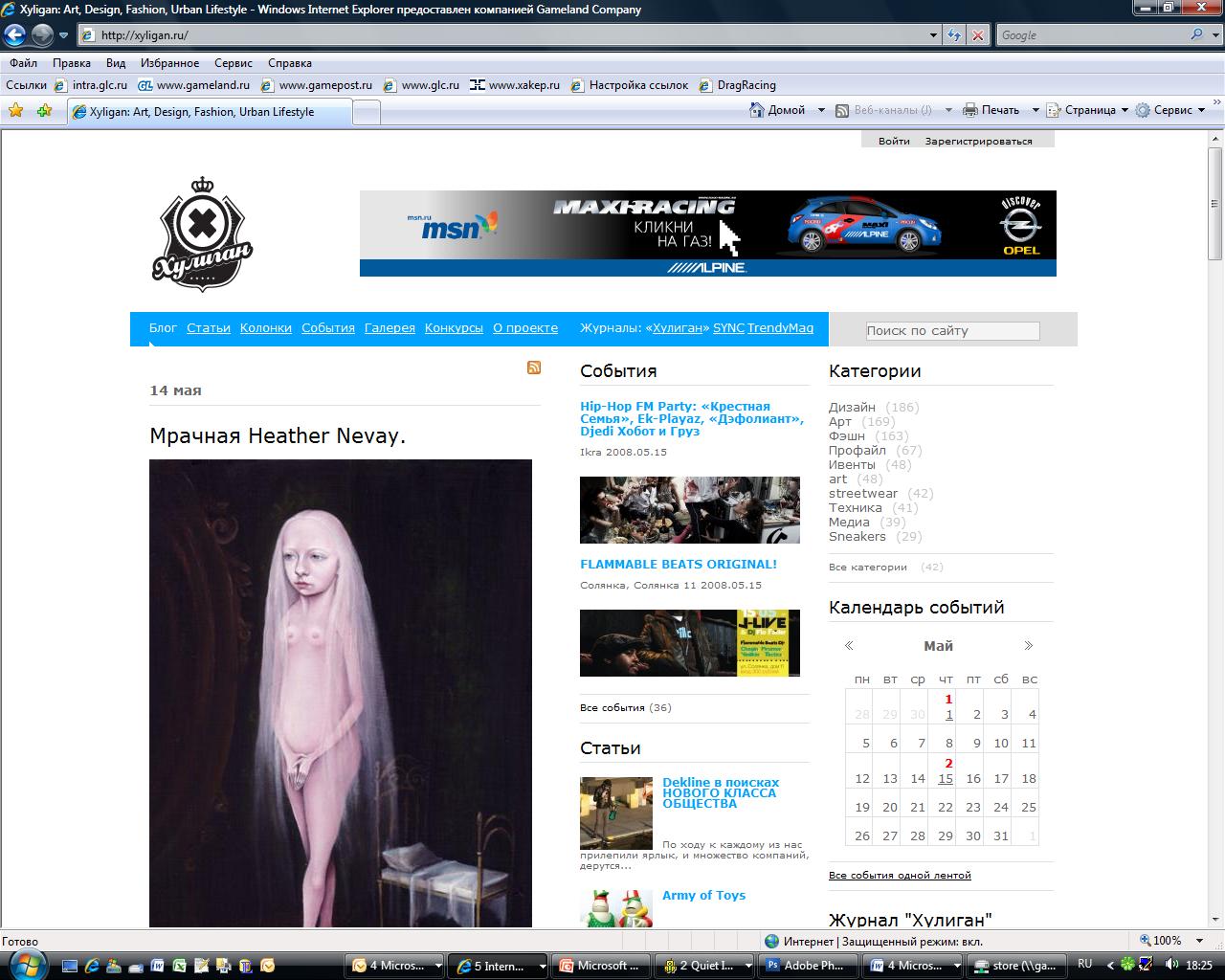Click the Heather Nevay painting image

341,693
